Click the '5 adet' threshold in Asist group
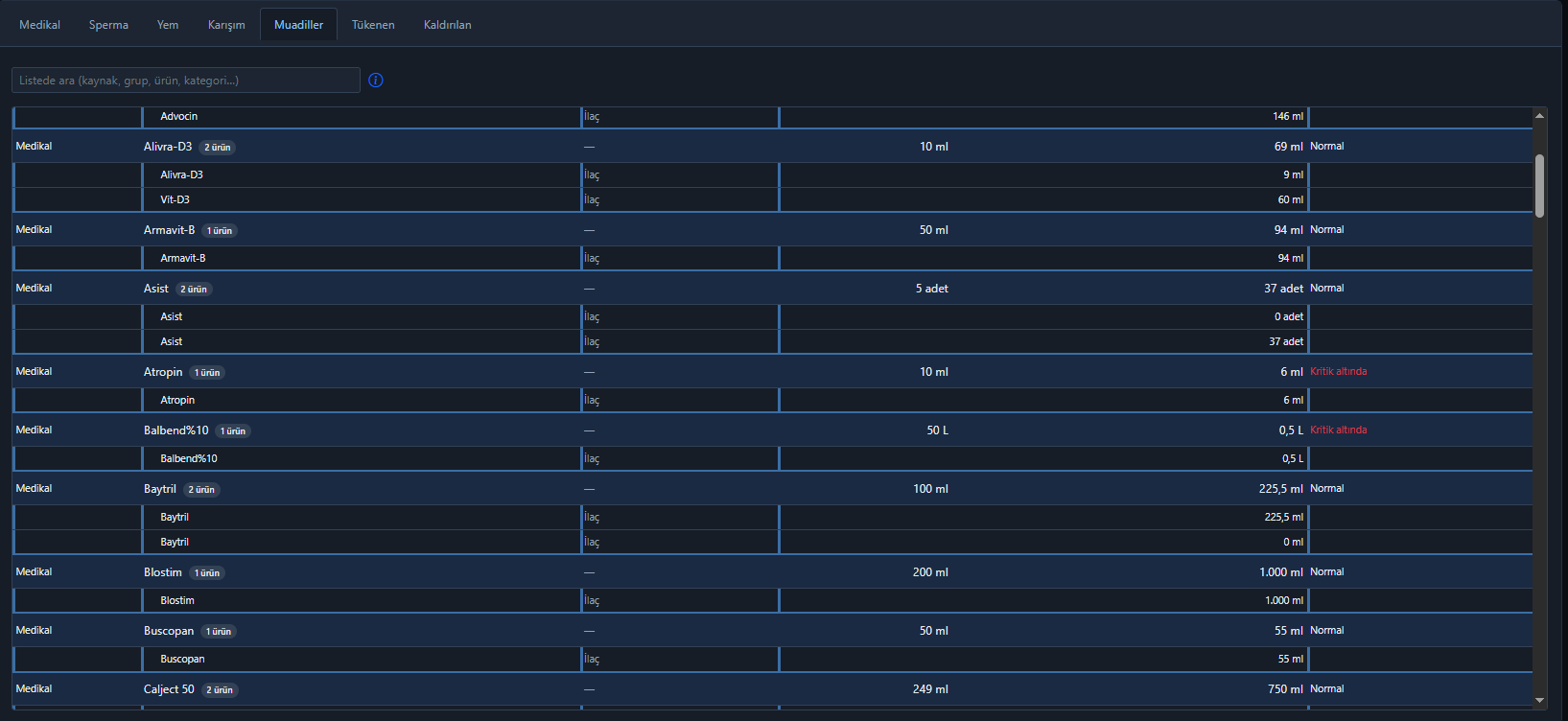The width and height of the screenshot is (1568, 721). tap(932, 289)
